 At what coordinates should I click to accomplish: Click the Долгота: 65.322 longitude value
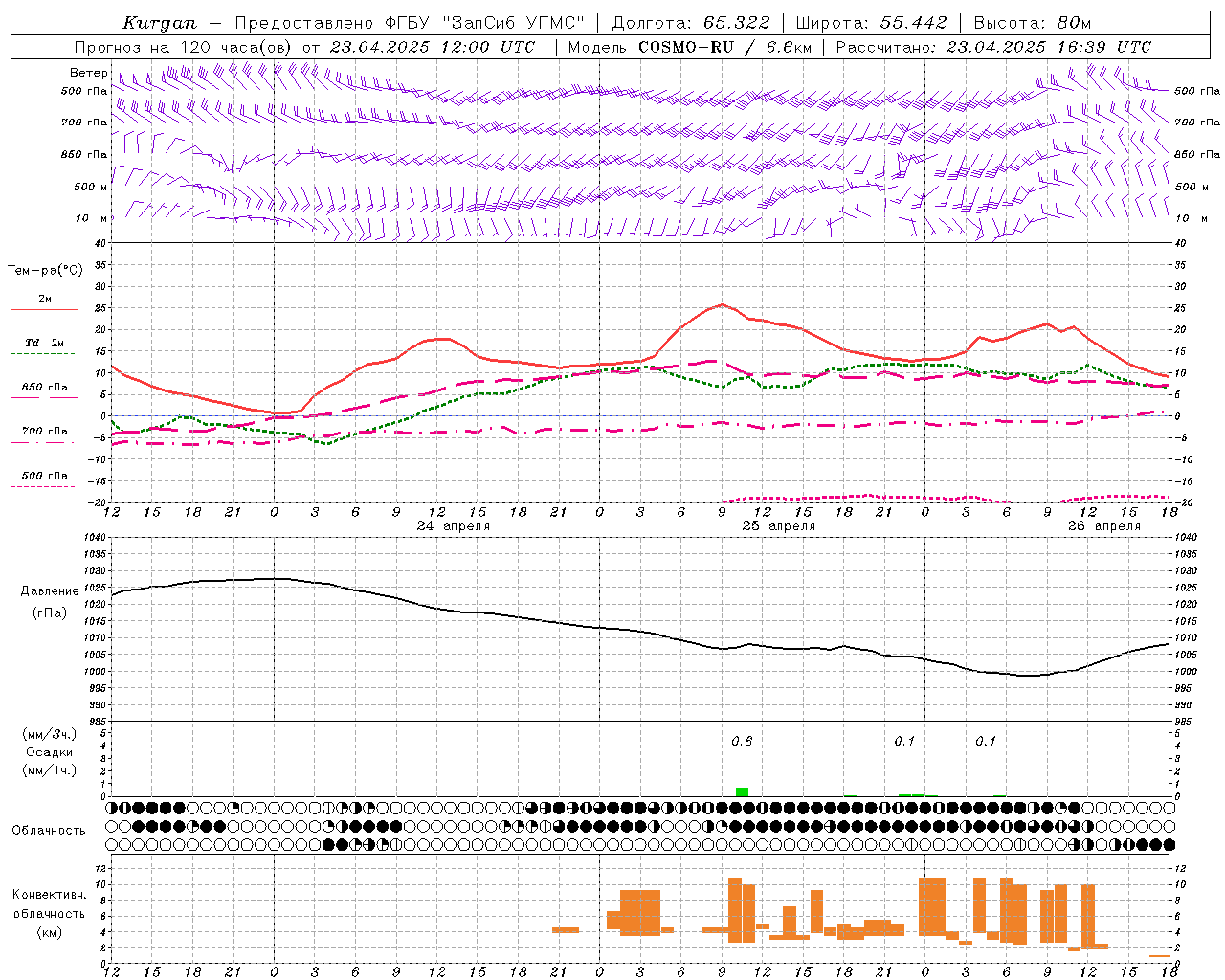[x=691, y=23]
